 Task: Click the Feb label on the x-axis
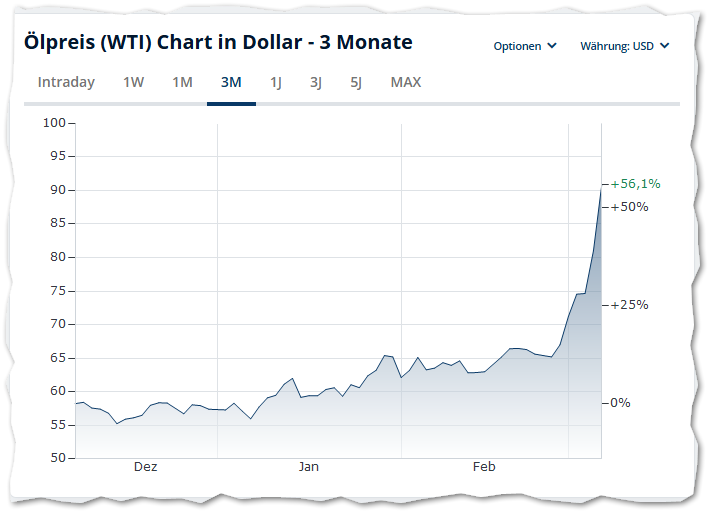[484, 467]
